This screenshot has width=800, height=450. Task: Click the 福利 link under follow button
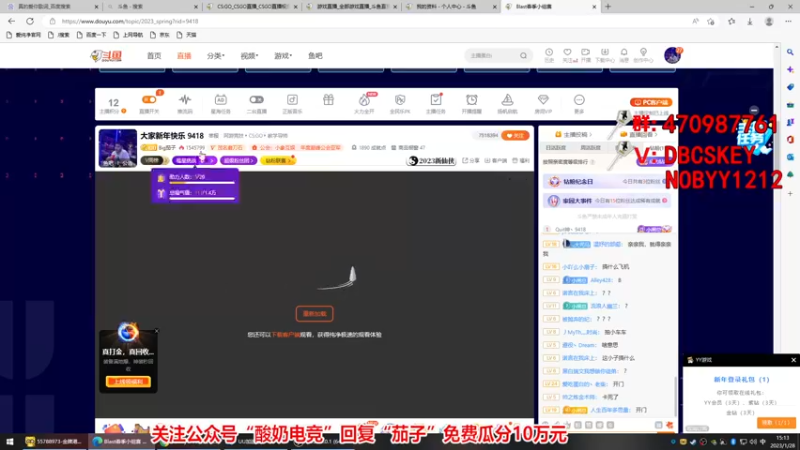coord(521,160)
